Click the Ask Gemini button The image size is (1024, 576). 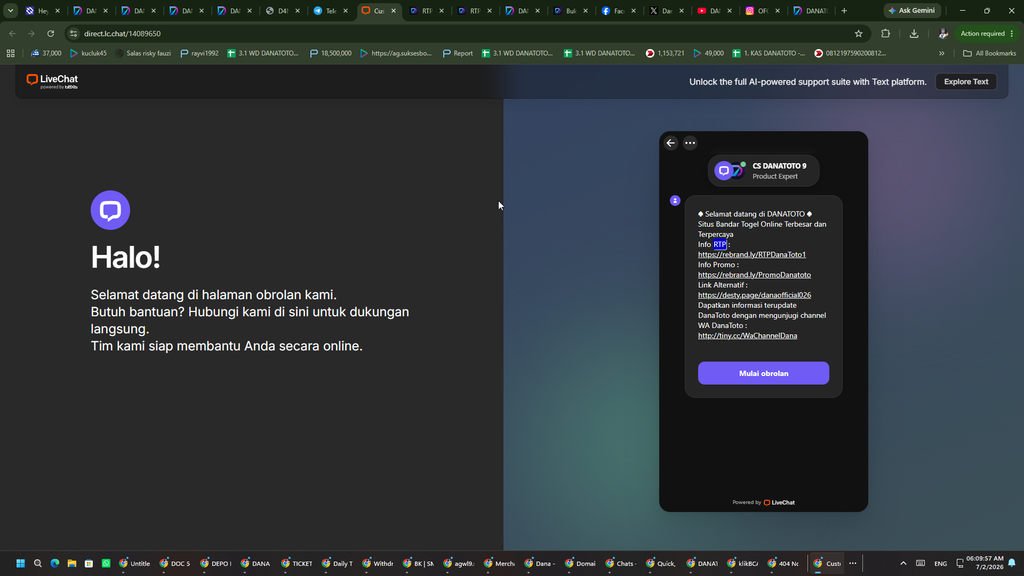912,10
